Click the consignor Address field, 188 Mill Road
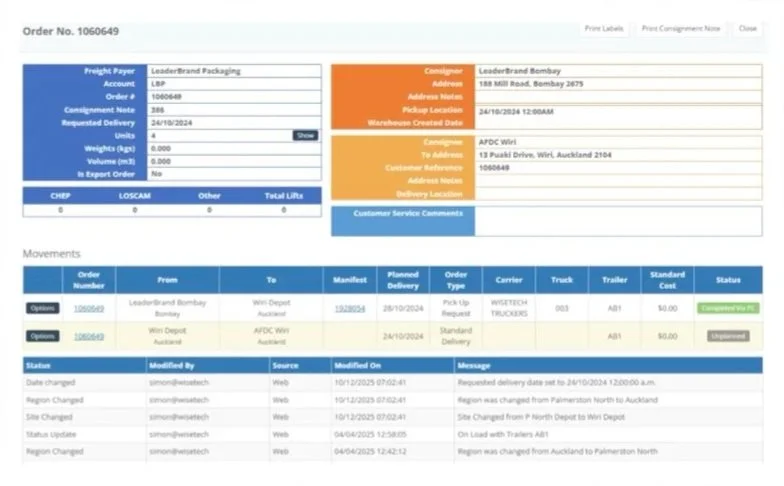This screenshot has width=784, height=486. (x=618, y=84)
